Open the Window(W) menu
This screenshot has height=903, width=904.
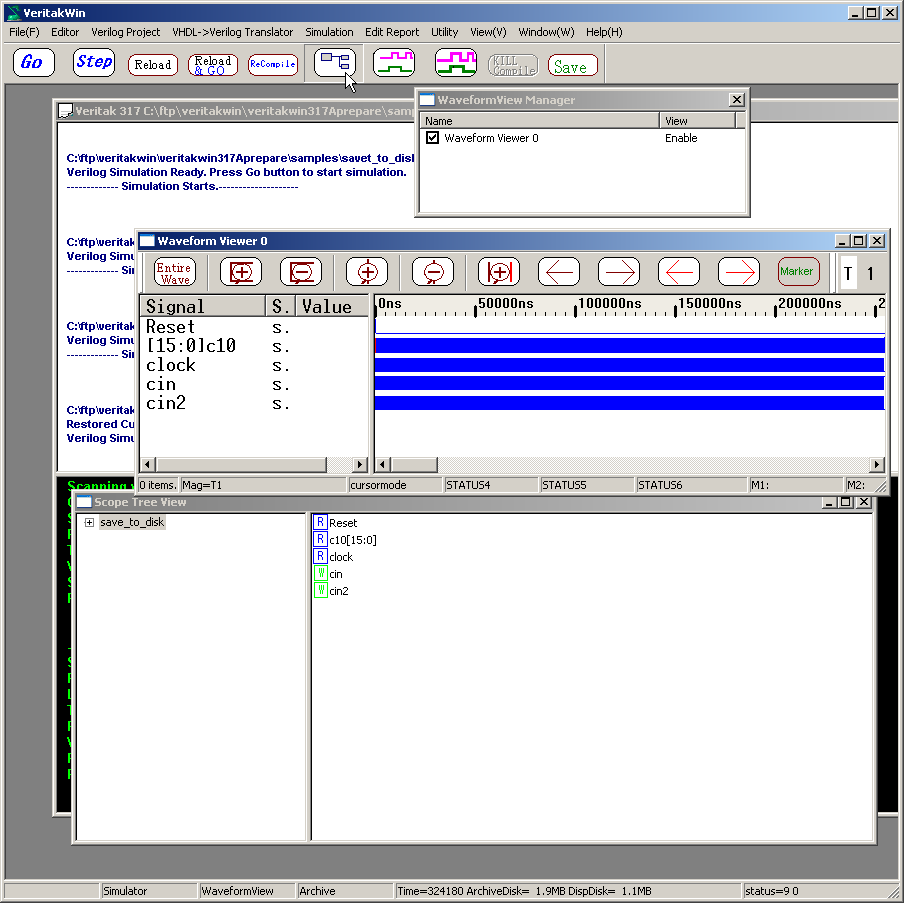point(546,32)
